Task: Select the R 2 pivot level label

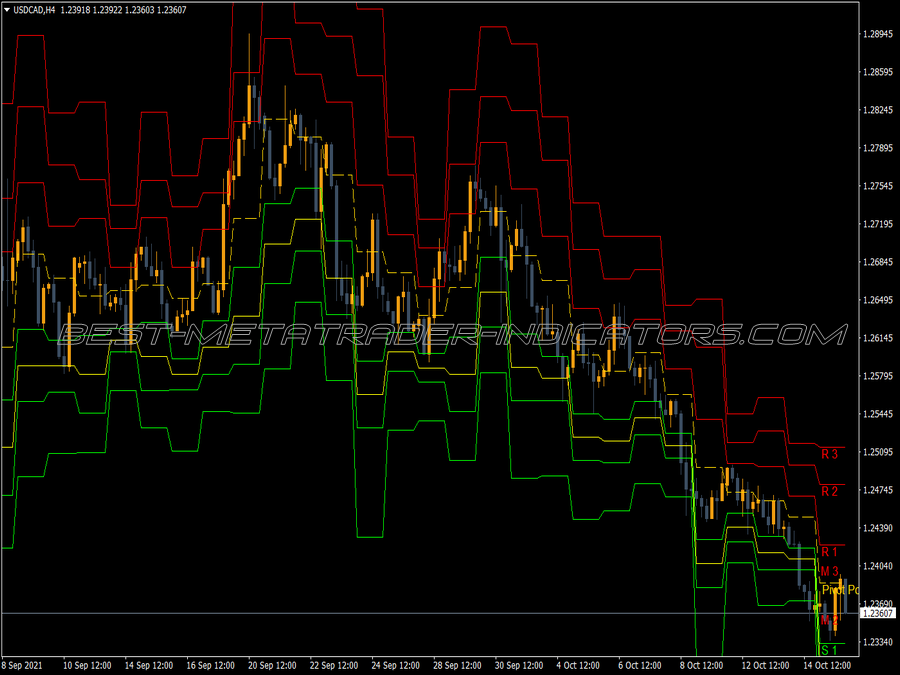Action: pos(829,491)
